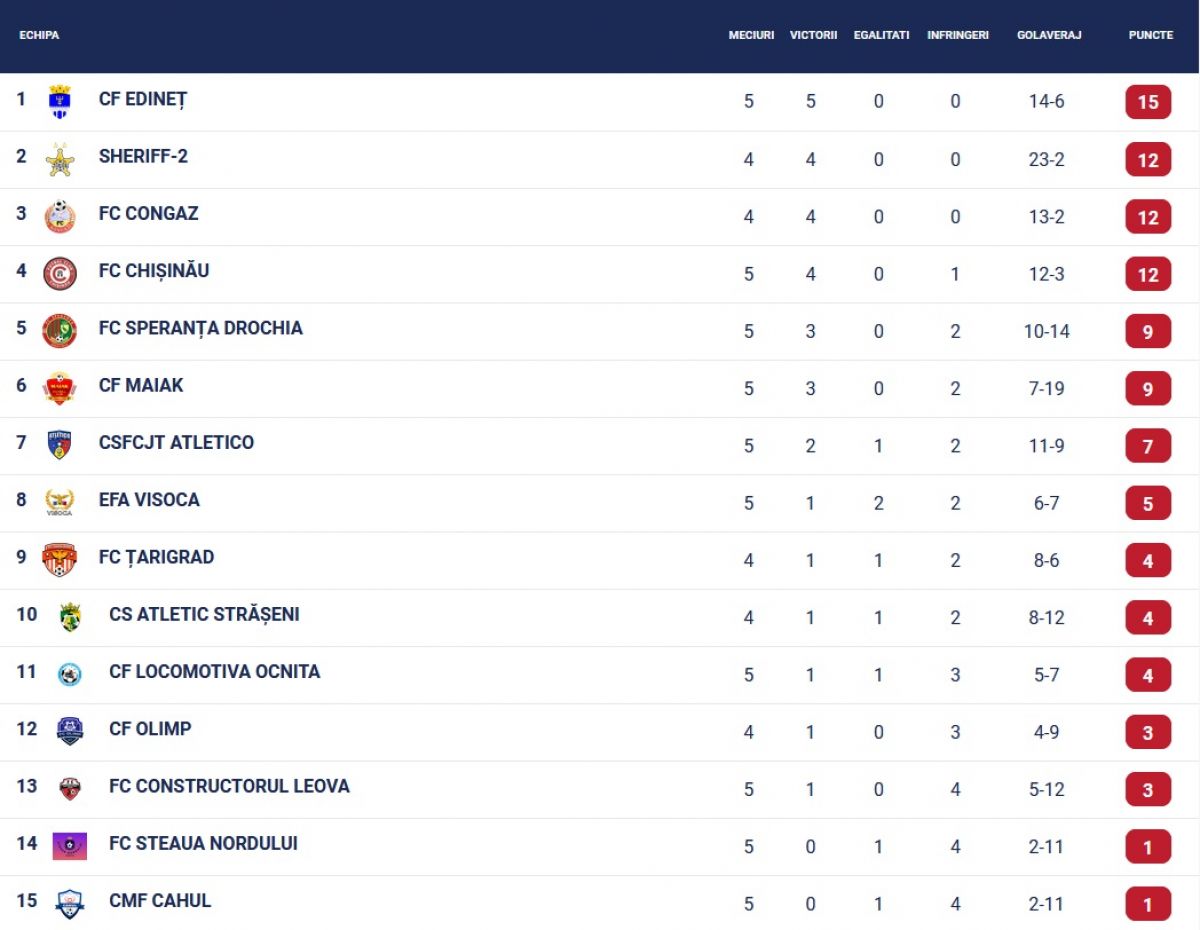Image resolution: width=1200 pixels, height=930 pixels.
Task: Click the Victorii column header
Action: coord(813,35)
